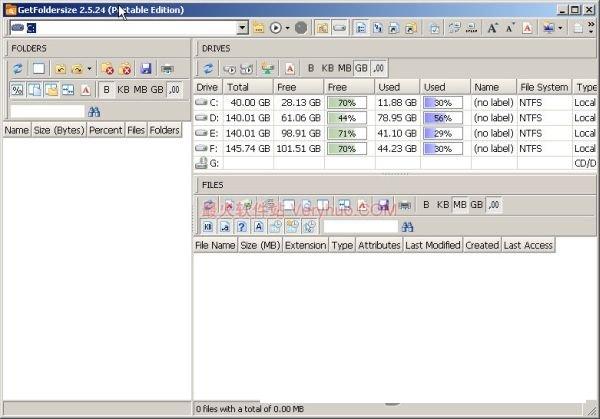Expand the play button dropdown arrow
Screen dimensions: 600x419
[288, 28]
